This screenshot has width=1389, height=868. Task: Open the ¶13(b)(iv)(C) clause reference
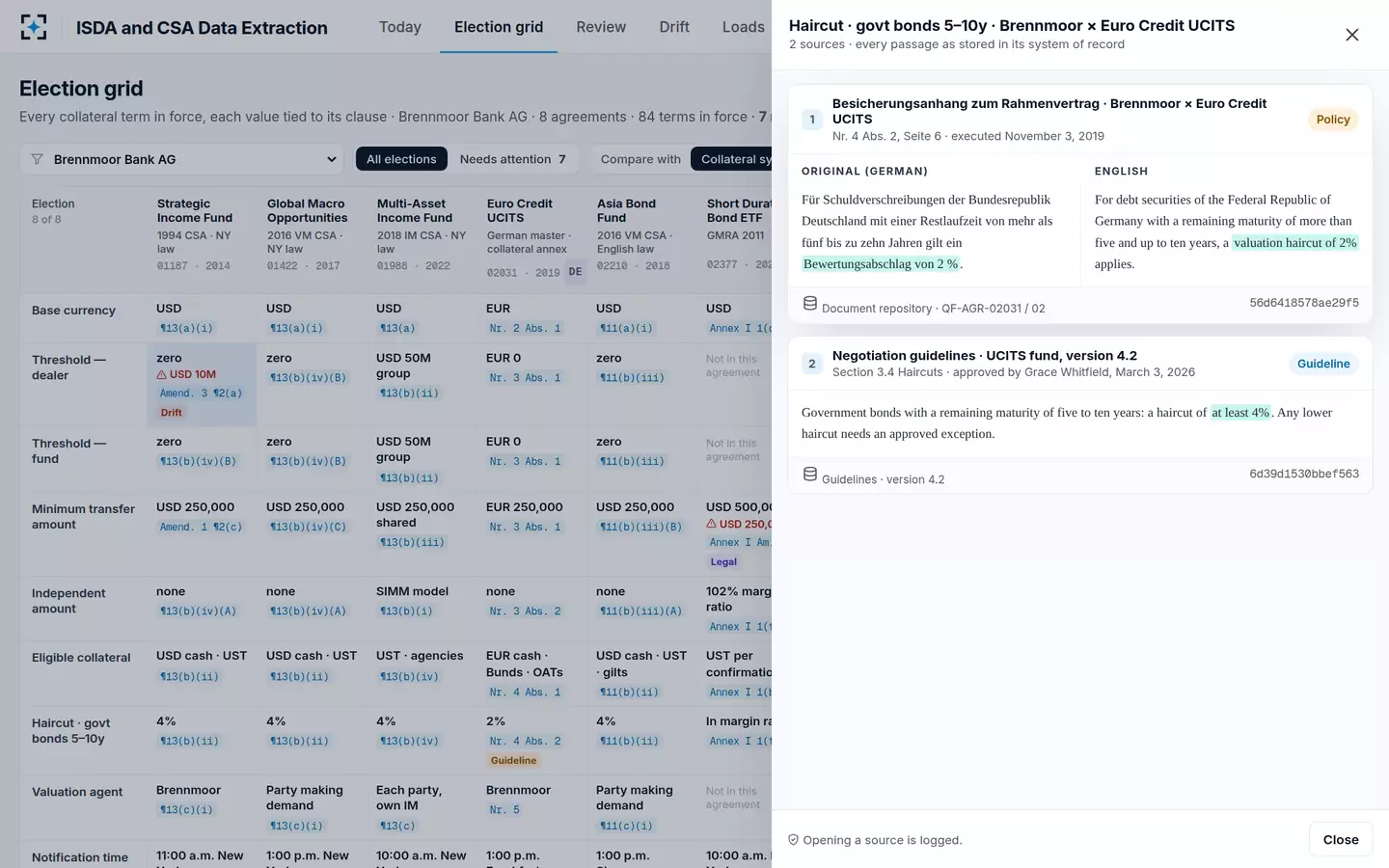click(308, 528)
